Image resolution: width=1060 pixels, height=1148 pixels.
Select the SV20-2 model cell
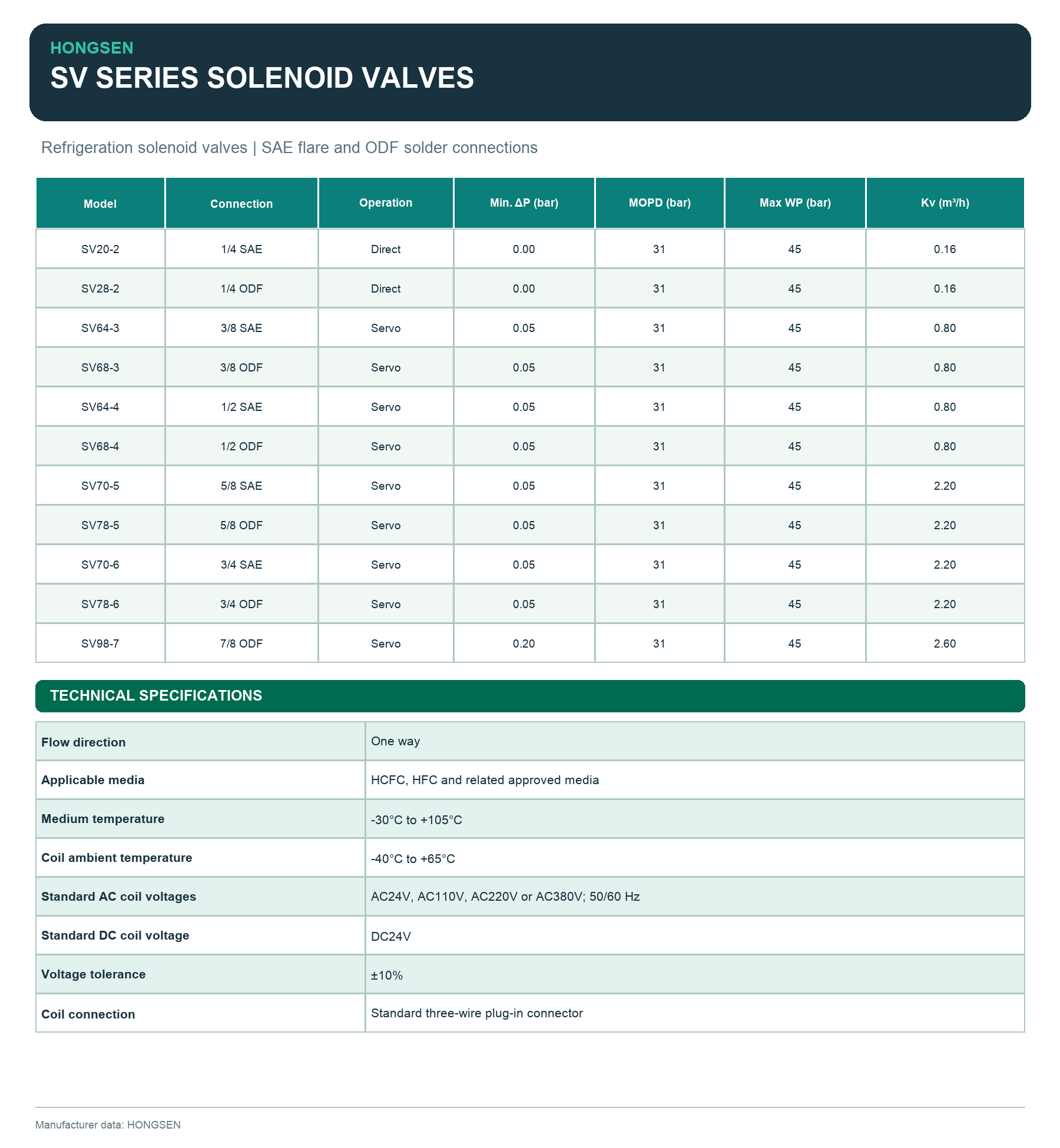100,249
